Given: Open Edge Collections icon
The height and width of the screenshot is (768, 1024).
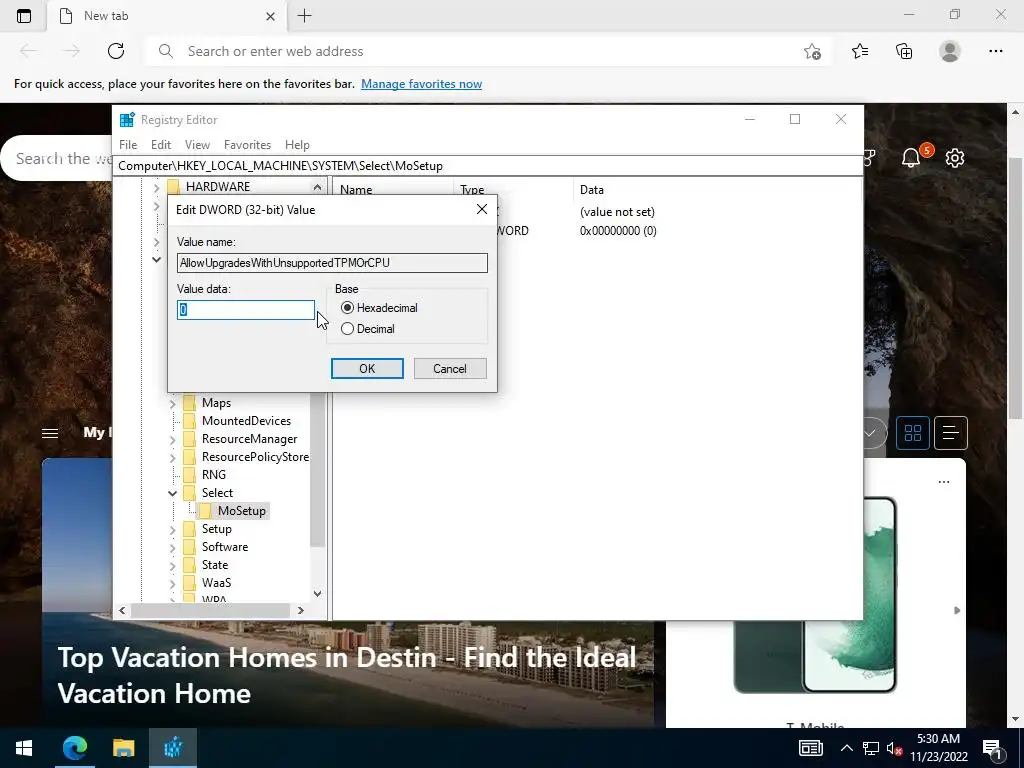Looking at the screenshot, I should click(x=904, y=51).
